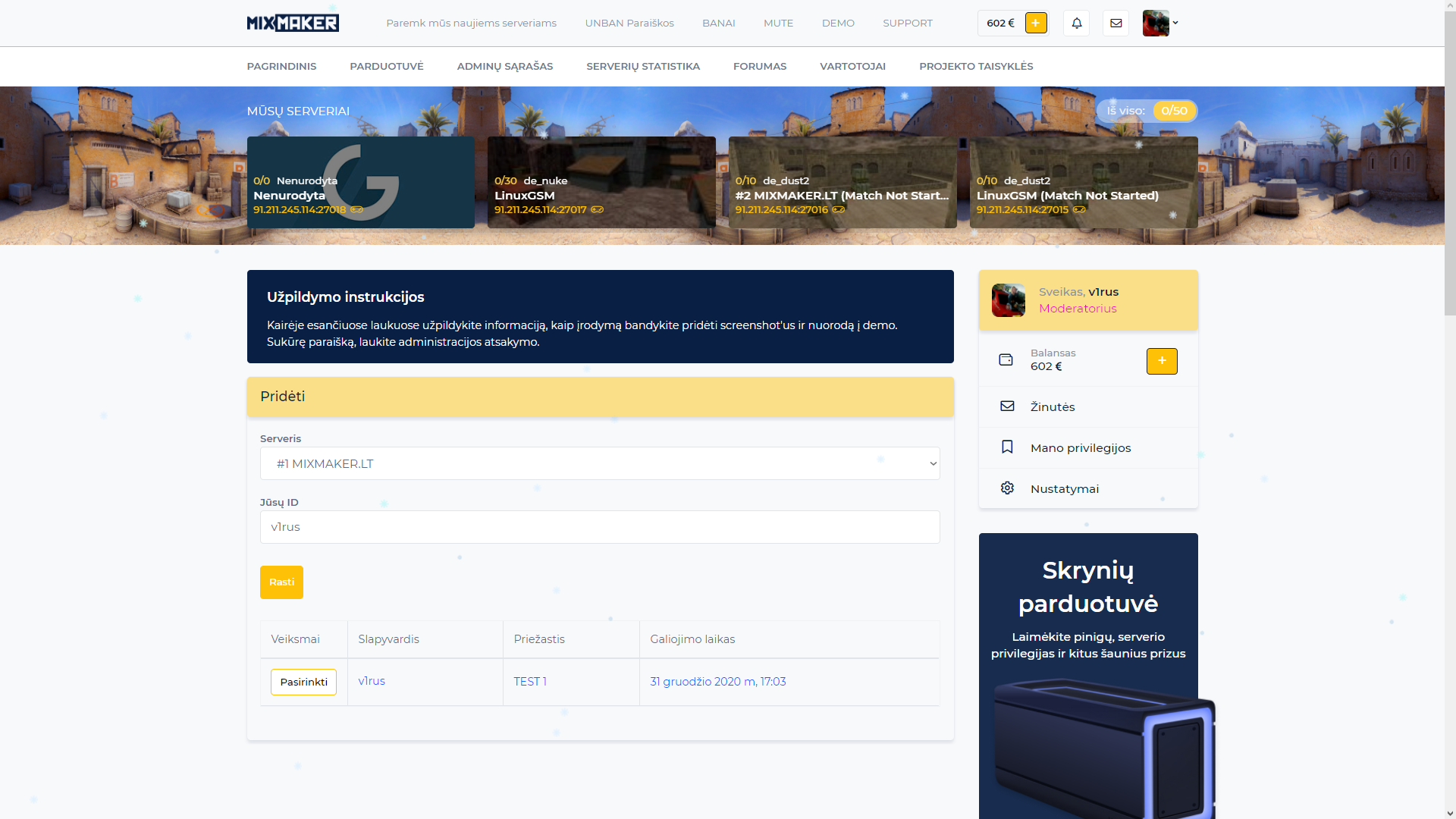The width and height of the screenshot is (1456, 819).
Task: Click the 31 gruodžio 2020 m, 17:03 date
Action: click(718, 681)
